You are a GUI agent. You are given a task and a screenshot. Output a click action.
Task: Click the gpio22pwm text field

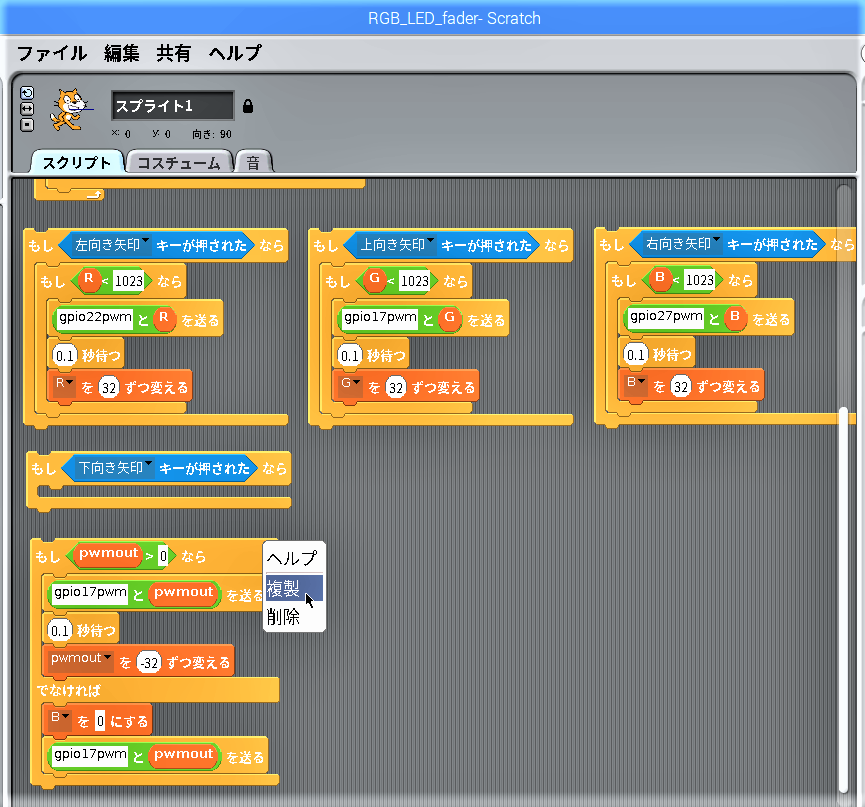coord(95,318)
